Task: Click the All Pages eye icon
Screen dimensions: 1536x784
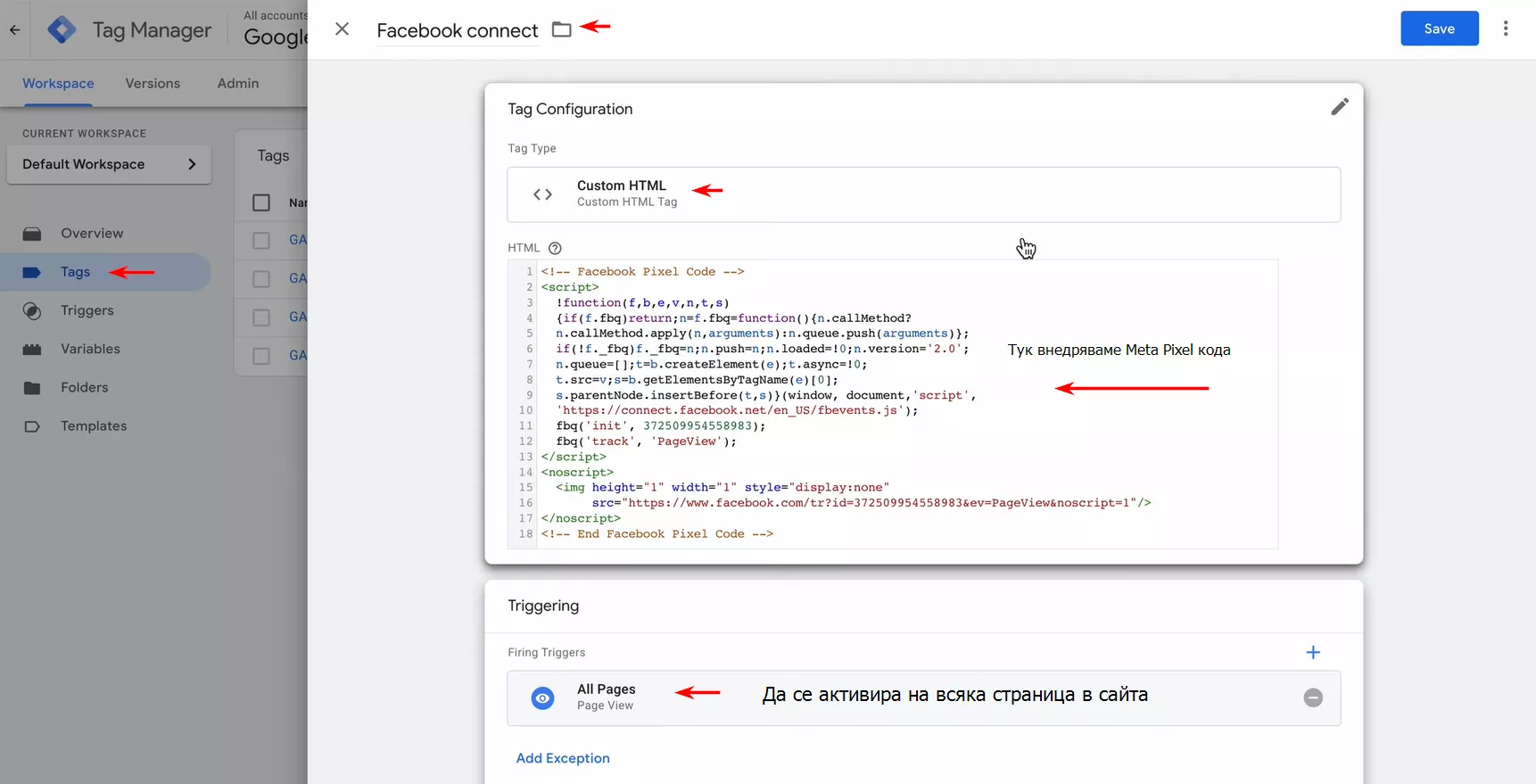Action: (x=542, y=697)
